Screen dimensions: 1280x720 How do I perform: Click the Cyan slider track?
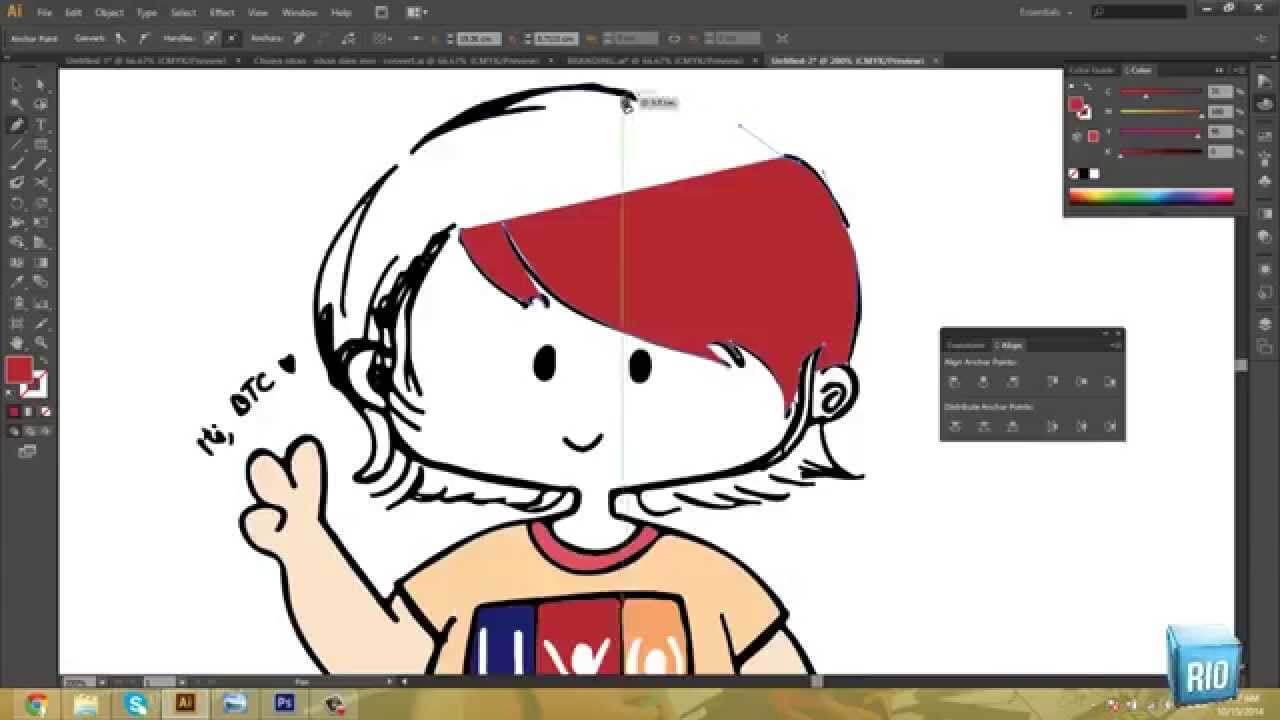click(1161, 94)
